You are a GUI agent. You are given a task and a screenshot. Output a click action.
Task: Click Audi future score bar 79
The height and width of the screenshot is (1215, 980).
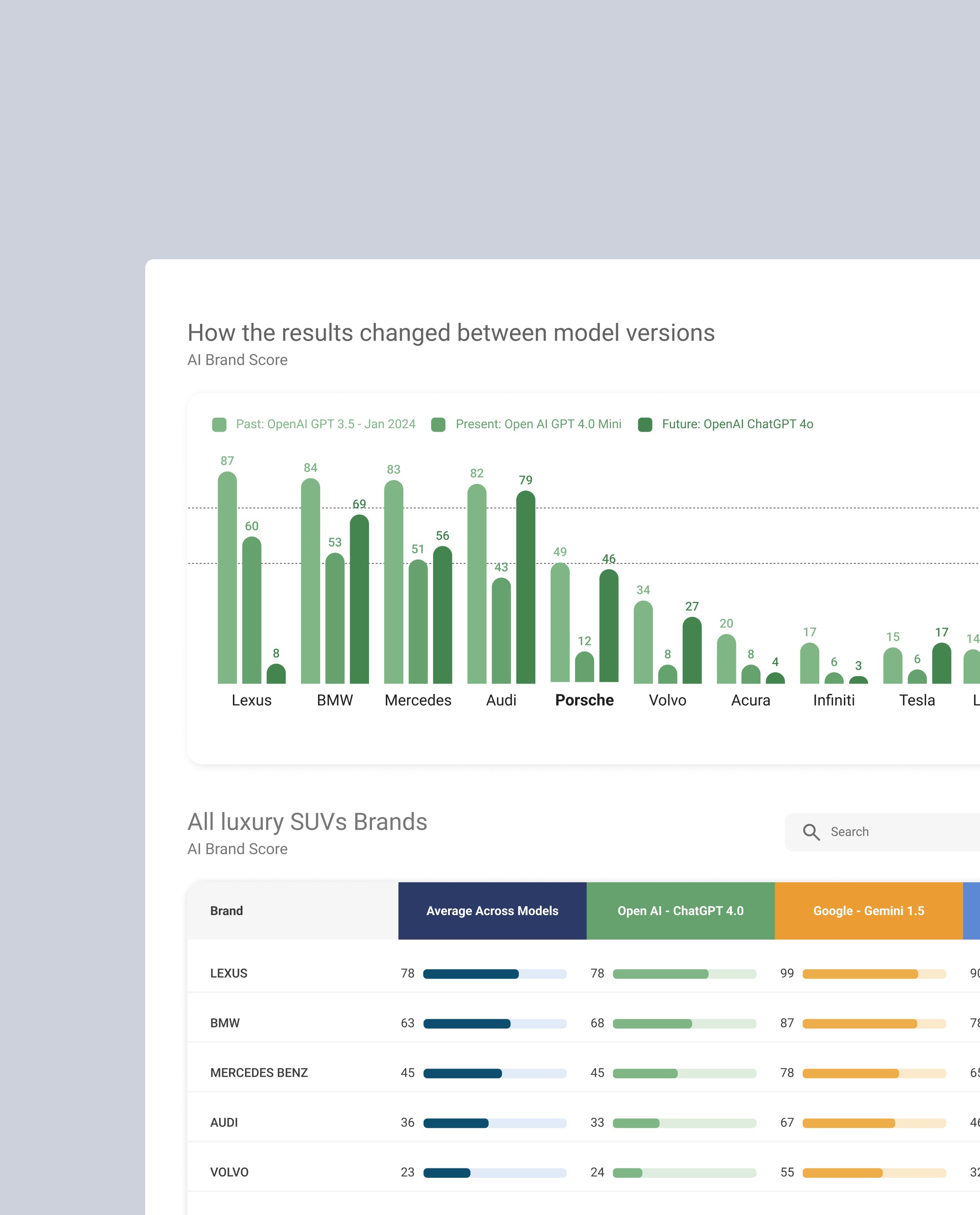(525, 587)
